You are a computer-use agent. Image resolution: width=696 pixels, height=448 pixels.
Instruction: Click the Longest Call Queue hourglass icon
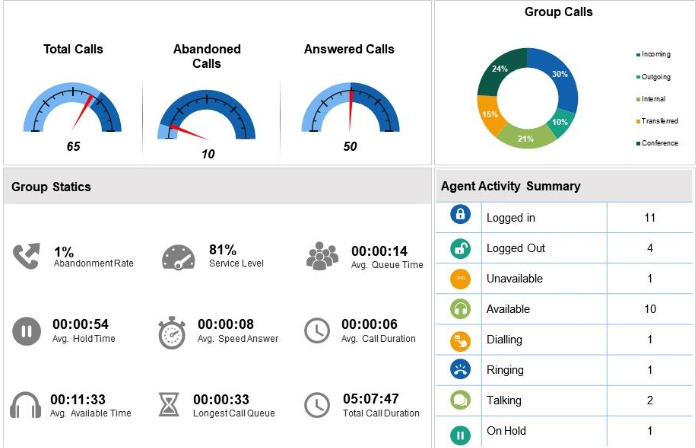pyautogui.click(x=169, y=405)
